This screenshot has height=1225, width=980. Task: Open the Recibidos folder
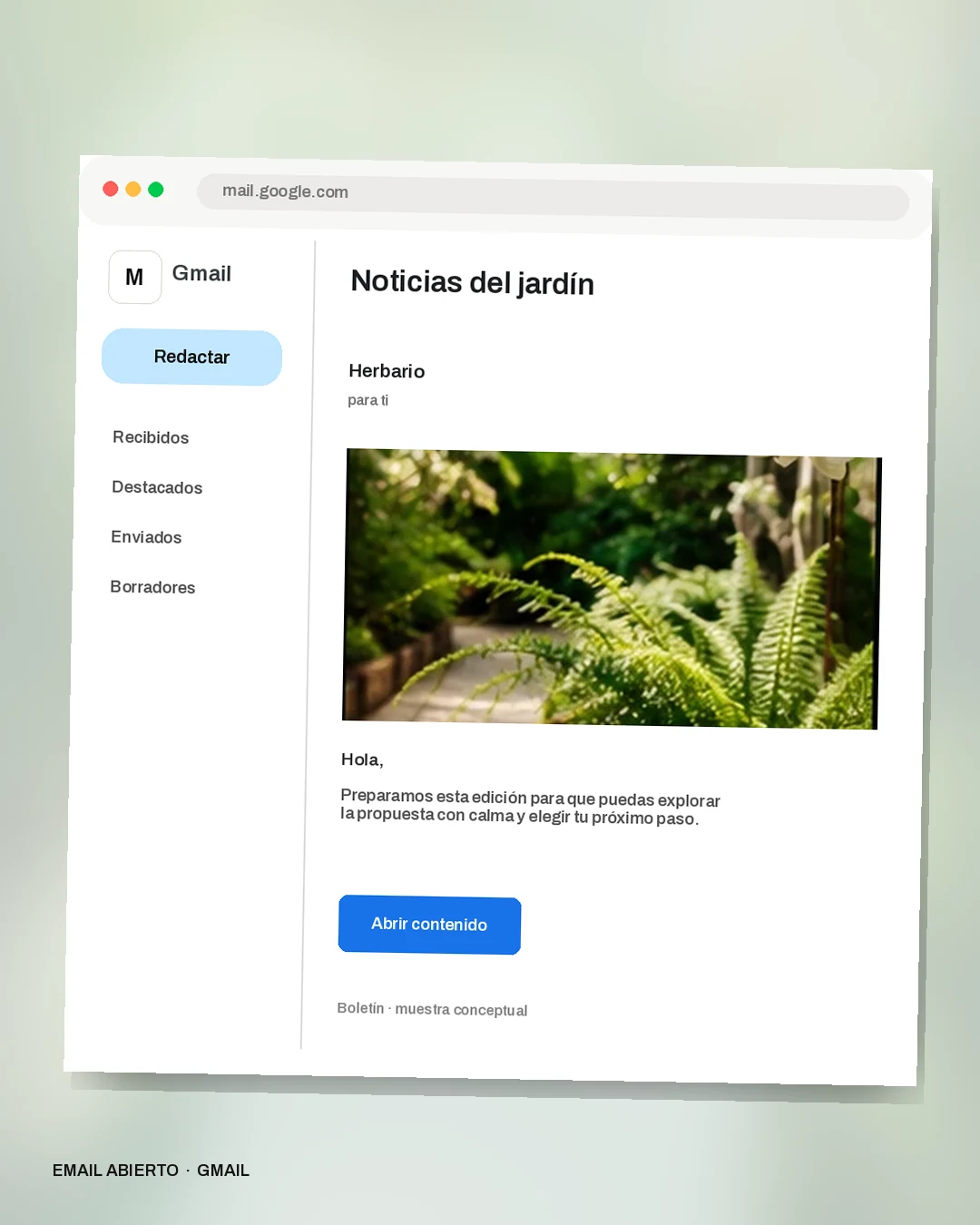click(151, 437)
